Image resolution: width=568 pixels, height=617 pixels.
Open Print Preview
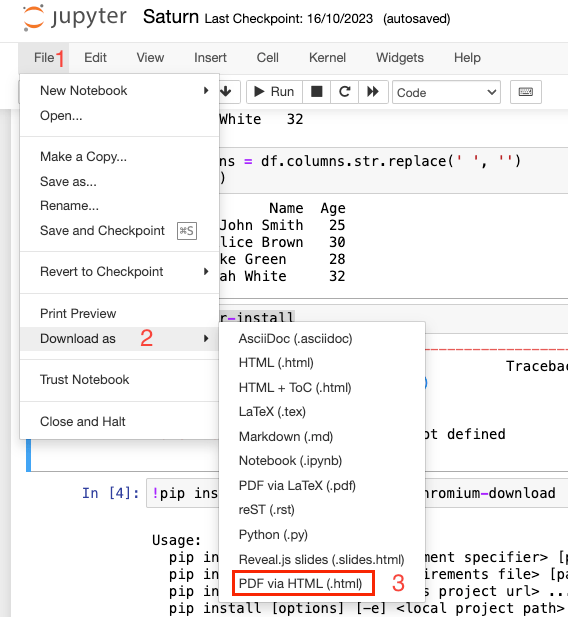[120, 314]
